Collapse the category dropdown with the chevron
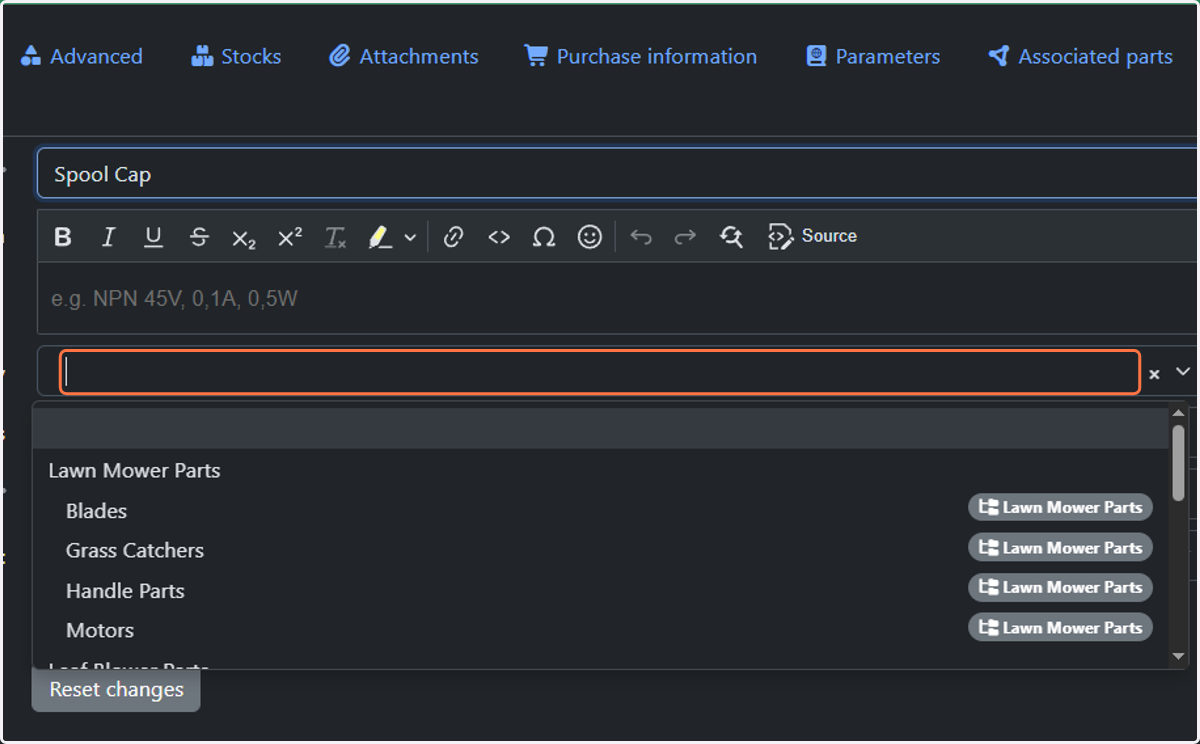The image size is (1200, 744). pyautogui.click(x=1183, y=372)
